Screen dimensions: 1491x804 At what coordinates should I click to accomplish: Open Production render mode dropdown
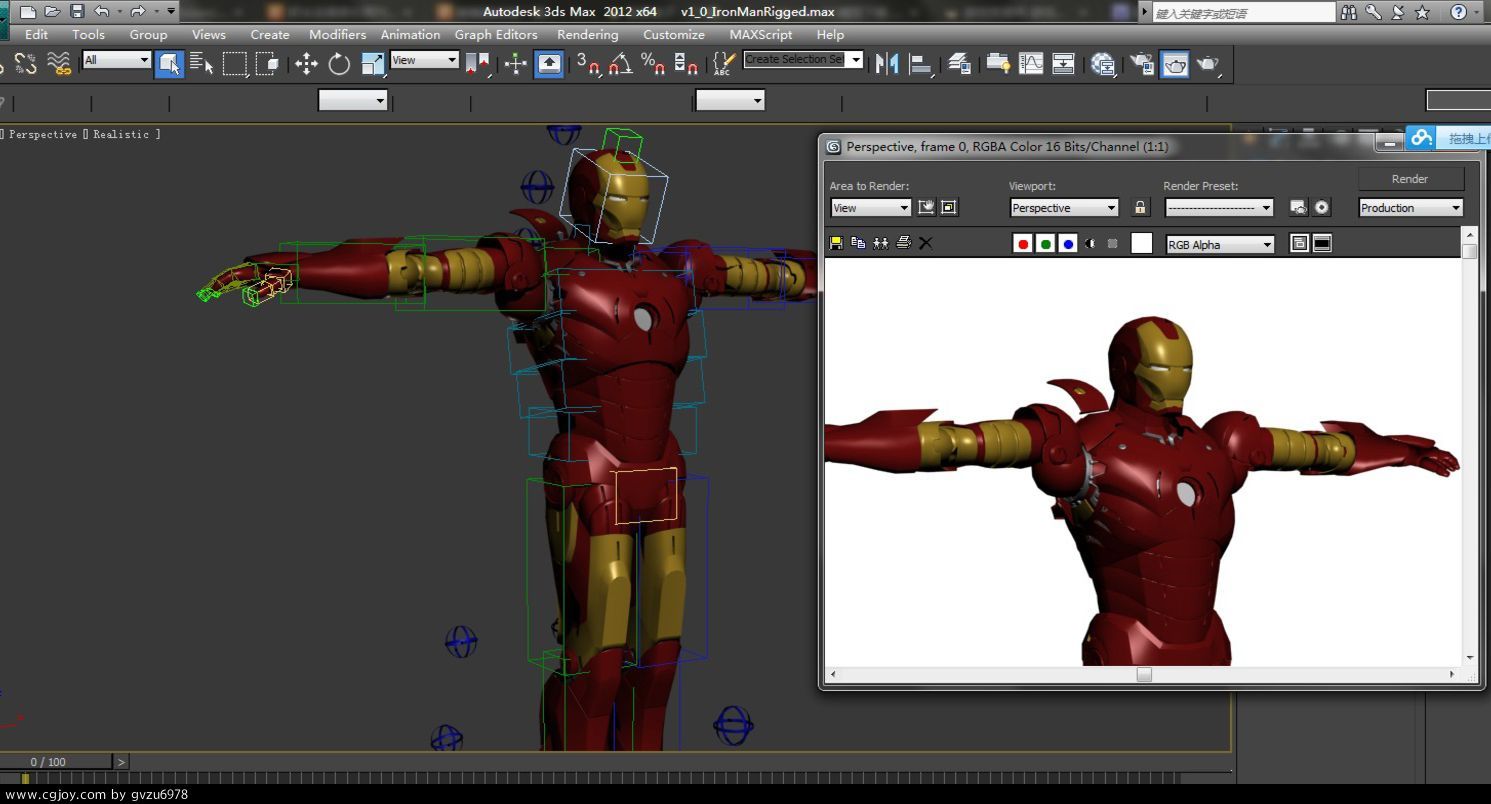click(x=1411, y=208)
